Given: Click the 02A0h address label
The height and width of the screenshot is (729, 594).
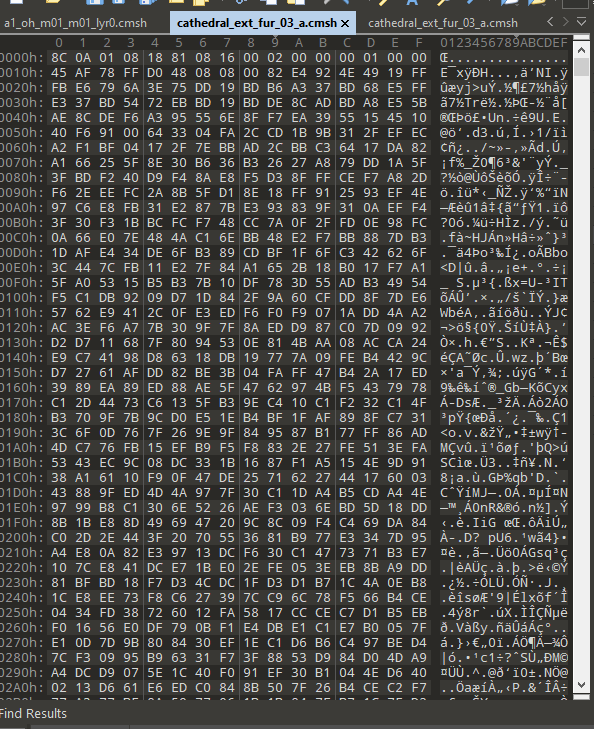Looking at the screenshot, I should coord(22,688).
